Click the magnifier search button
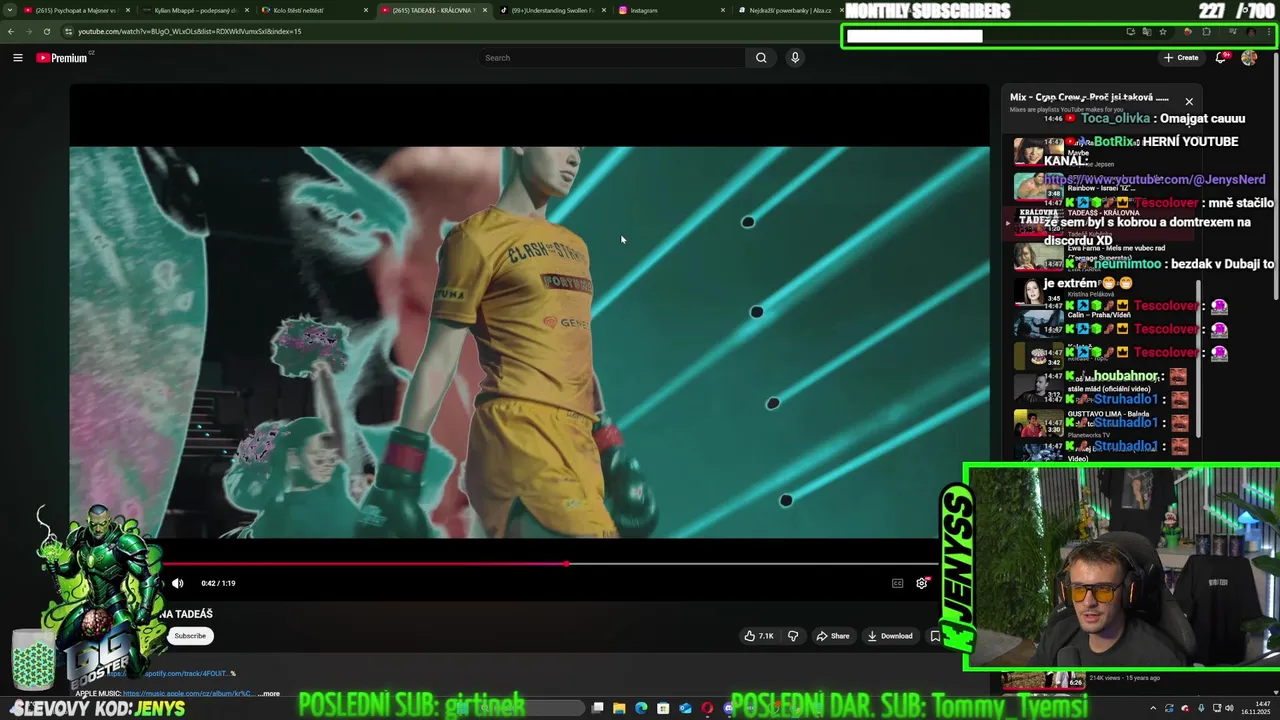Viewport: 1280px width, 720px height. [x=761, y=58]
